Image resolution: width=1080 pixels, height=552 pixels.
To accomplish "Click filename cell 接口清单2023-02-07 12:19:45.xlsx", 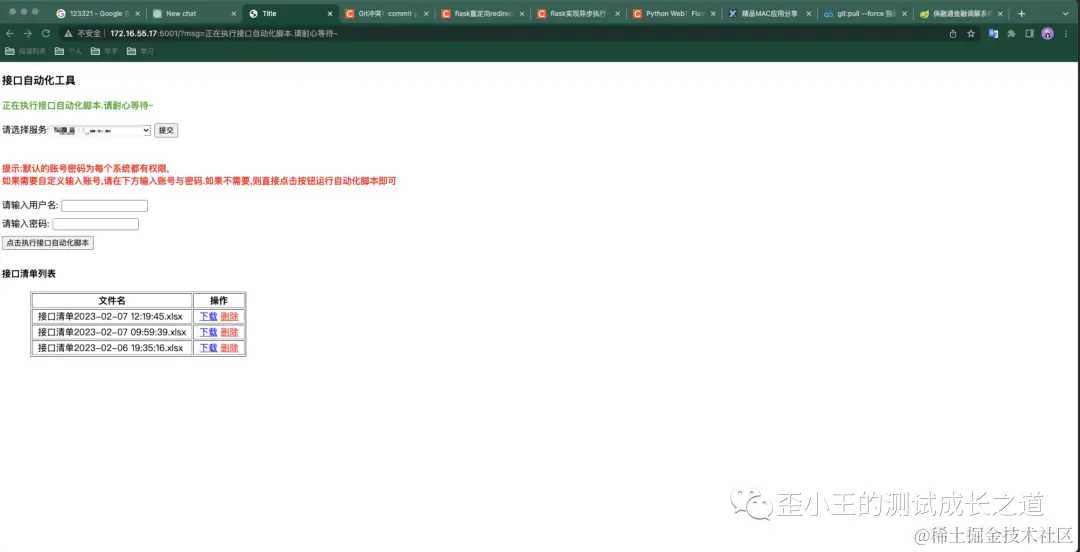I will (x=112, y=316).
